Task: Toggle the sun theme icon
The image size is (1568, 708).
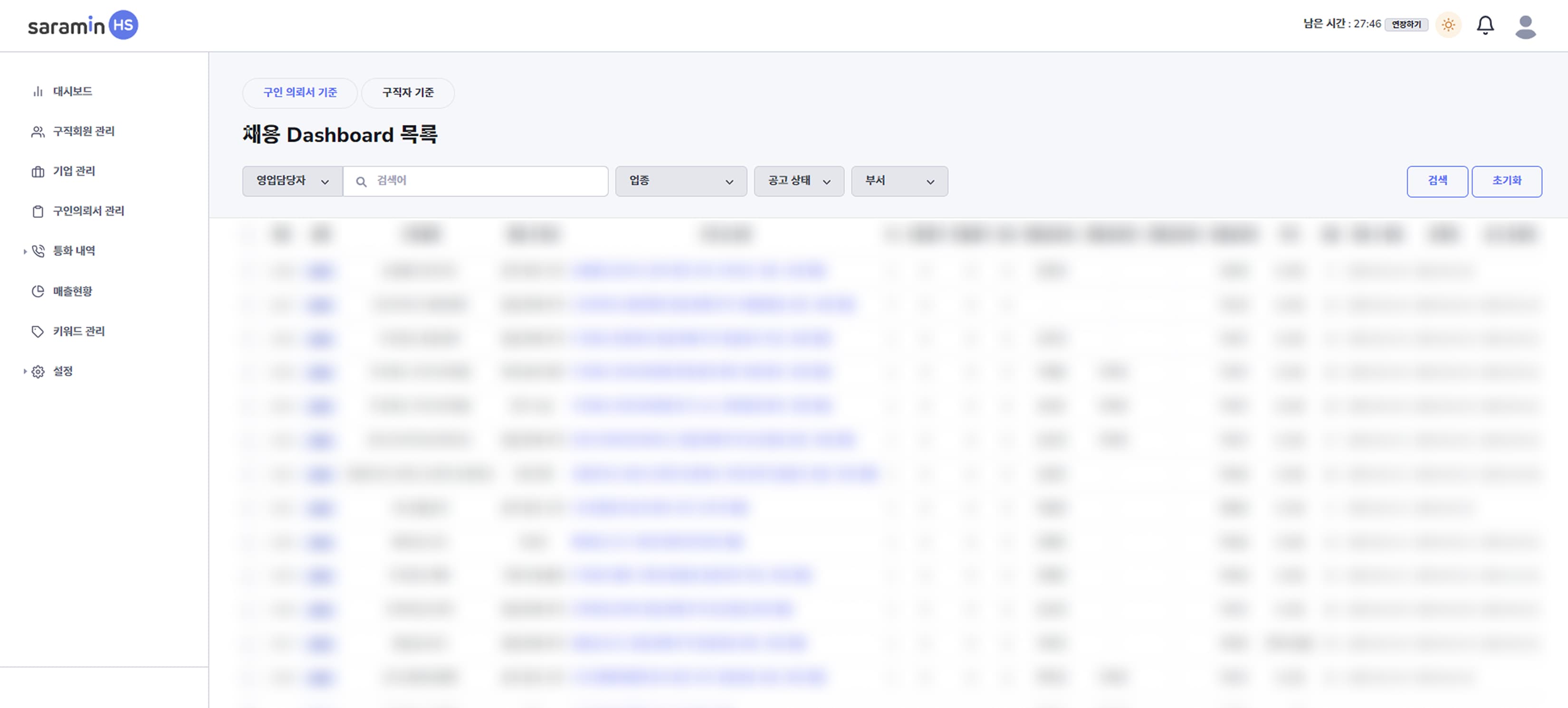Action: click(1448, 25)
